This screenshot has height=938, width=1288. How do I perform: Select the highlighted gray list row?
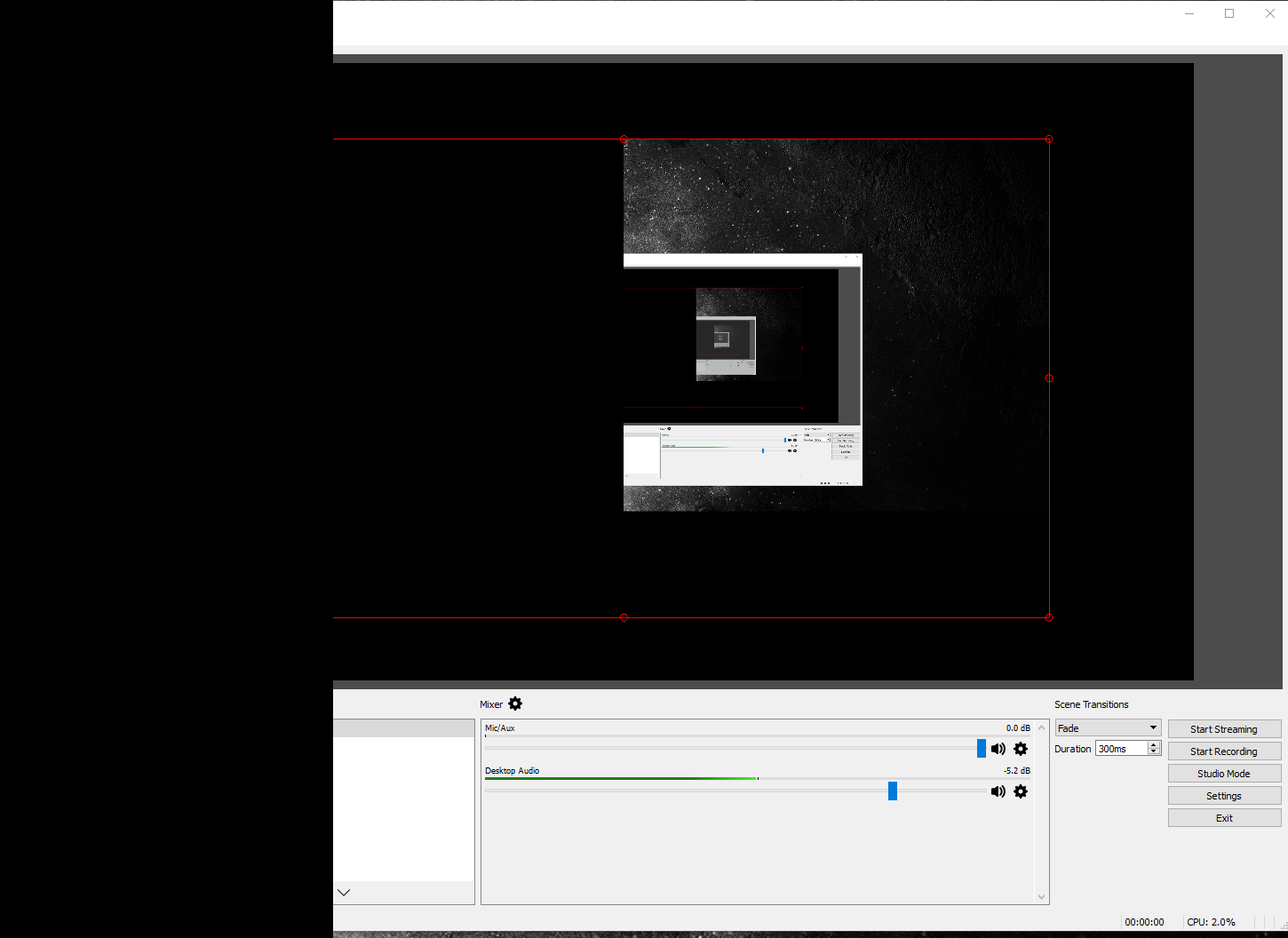tap(404, 728)
